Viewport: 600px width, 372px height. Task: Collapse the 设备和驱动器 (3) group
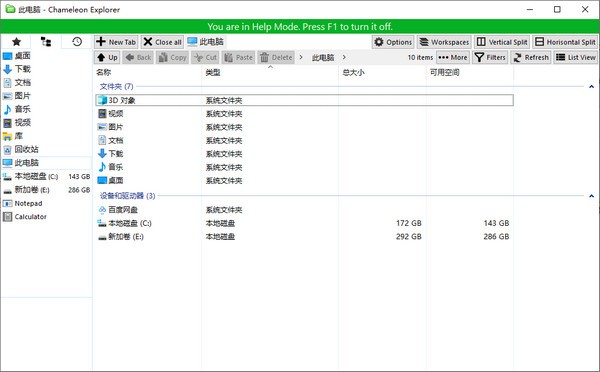591,196
